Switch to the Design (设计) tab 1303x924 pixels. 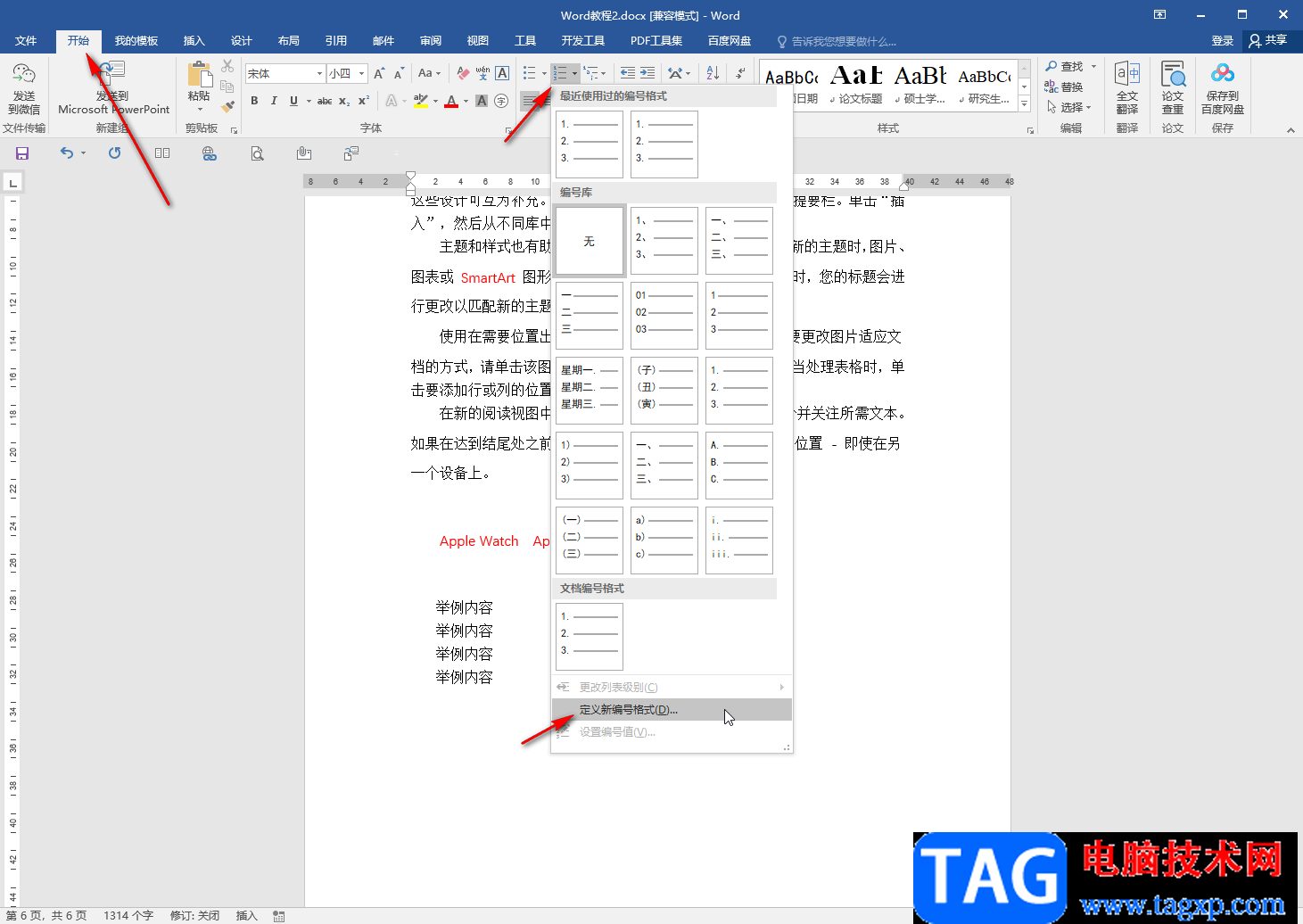point(241,41)
